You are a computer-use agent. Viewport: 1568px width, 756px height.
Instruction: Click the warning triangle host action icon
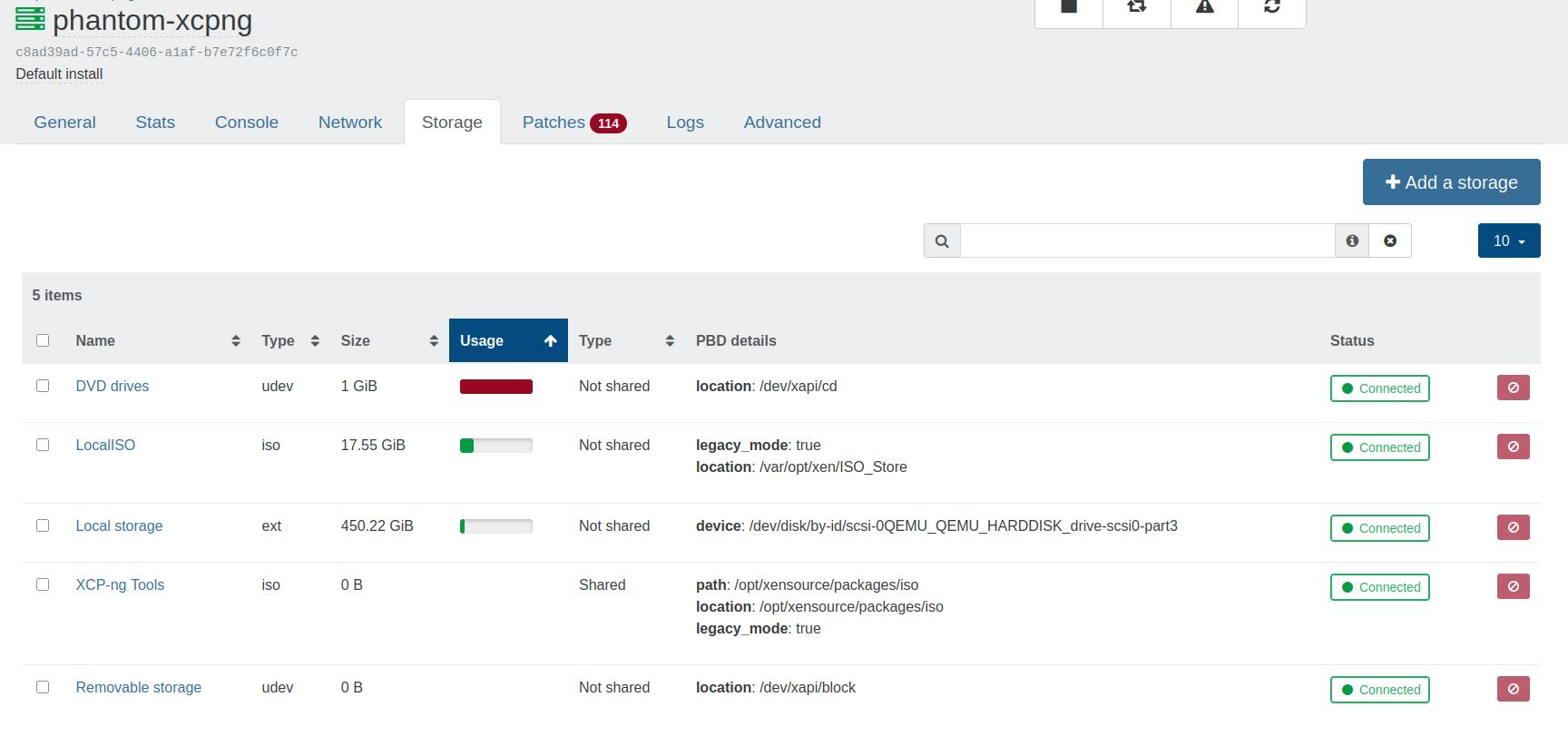[1204, 8]
